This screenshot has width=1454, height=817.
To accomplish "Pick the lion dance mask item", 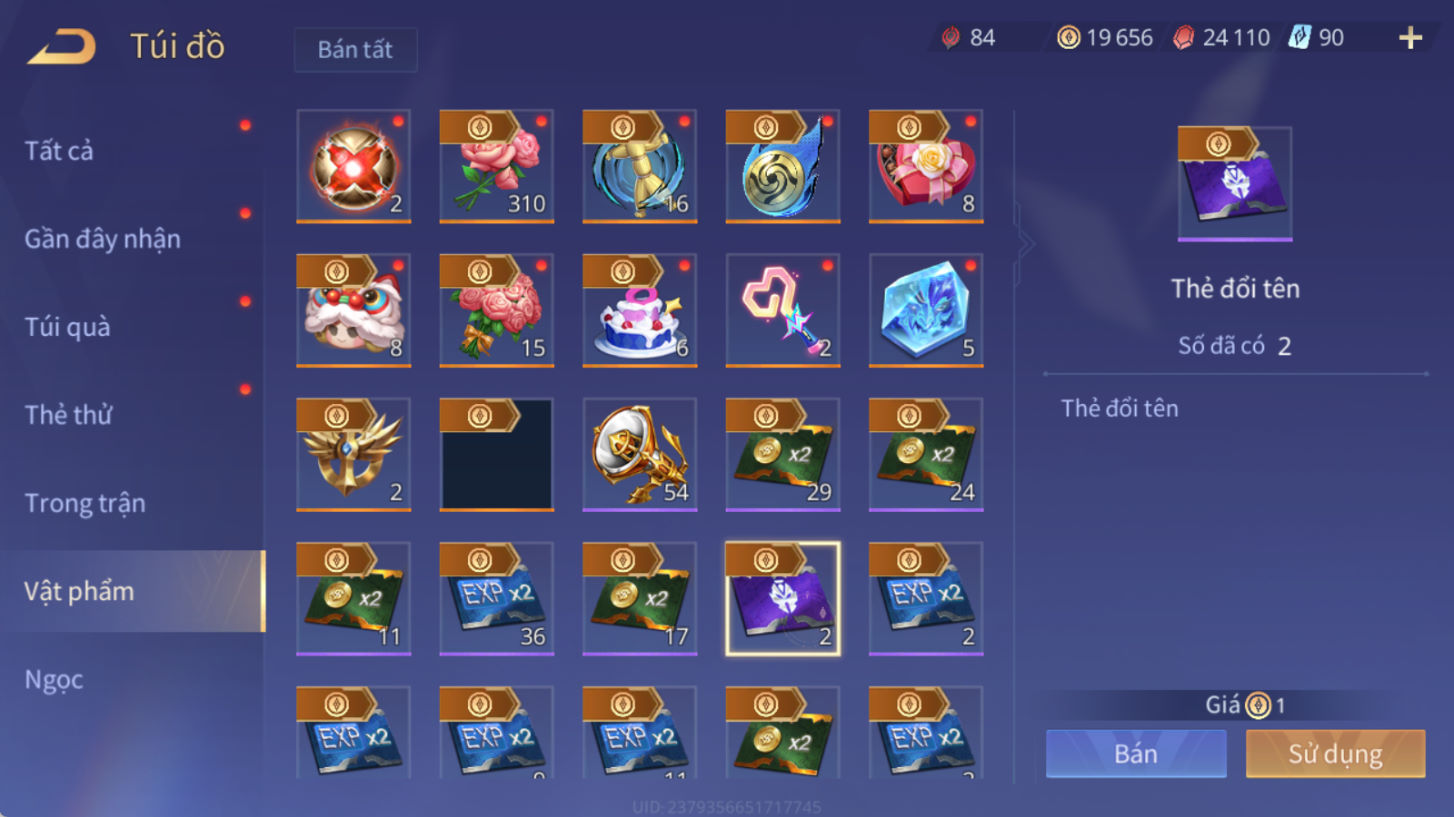I will coord(354,310).
